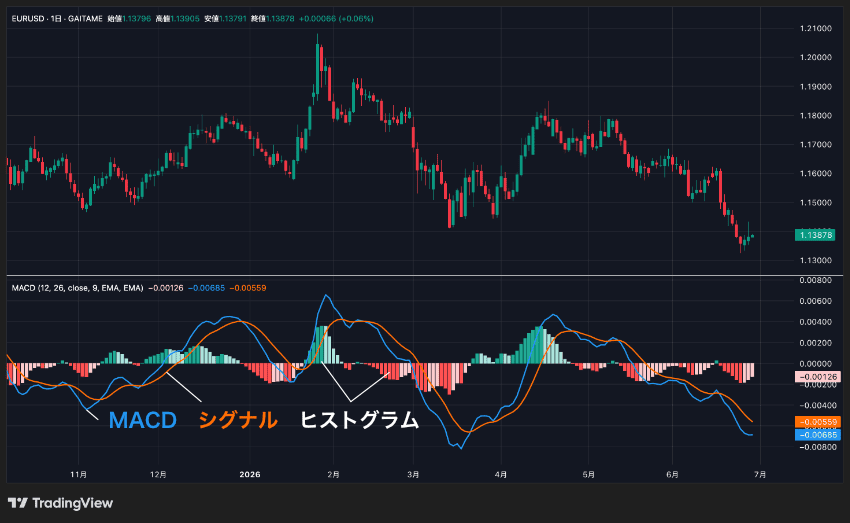The height and width of the screenshot is (523, 850).
Task: Click the white ヒストグラム annotation text
Action: (x=359, y=420)
